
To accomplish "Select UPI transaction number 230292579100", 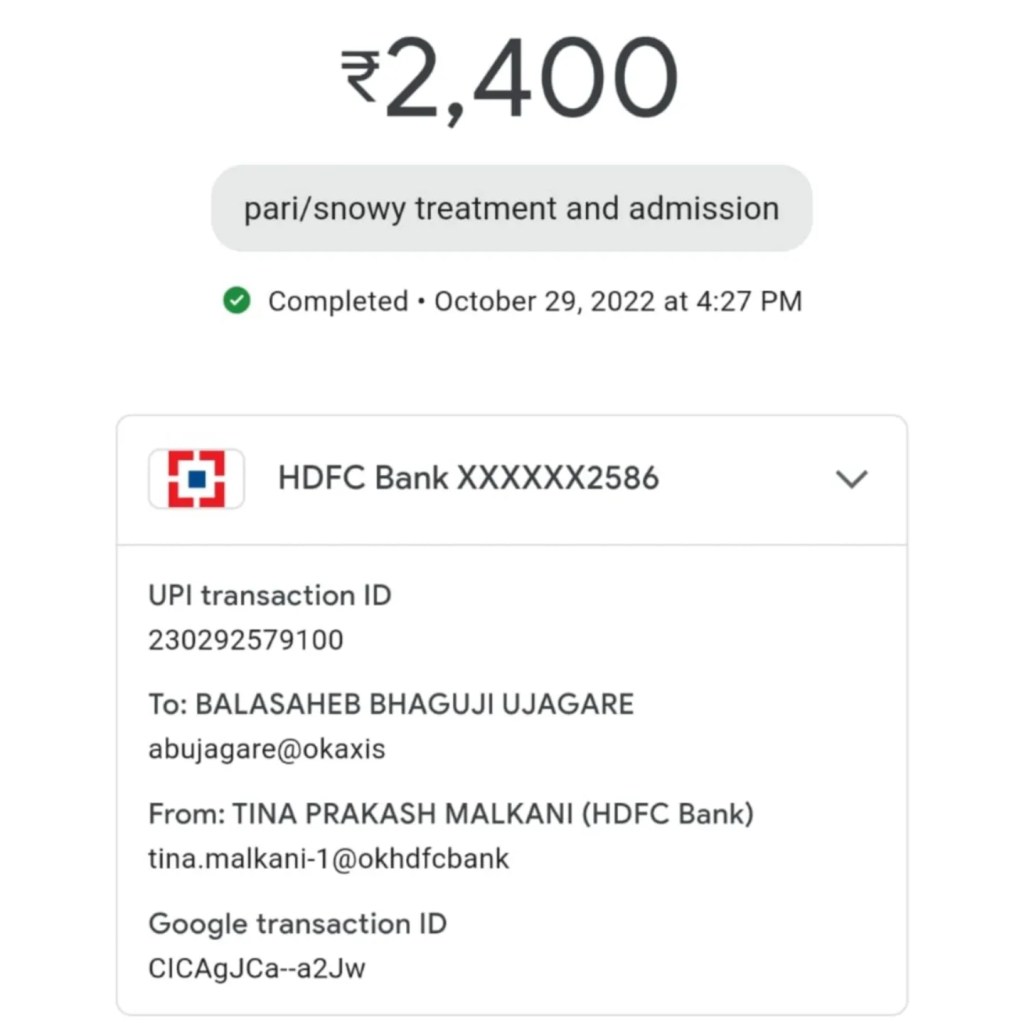I will pos(245,640).
